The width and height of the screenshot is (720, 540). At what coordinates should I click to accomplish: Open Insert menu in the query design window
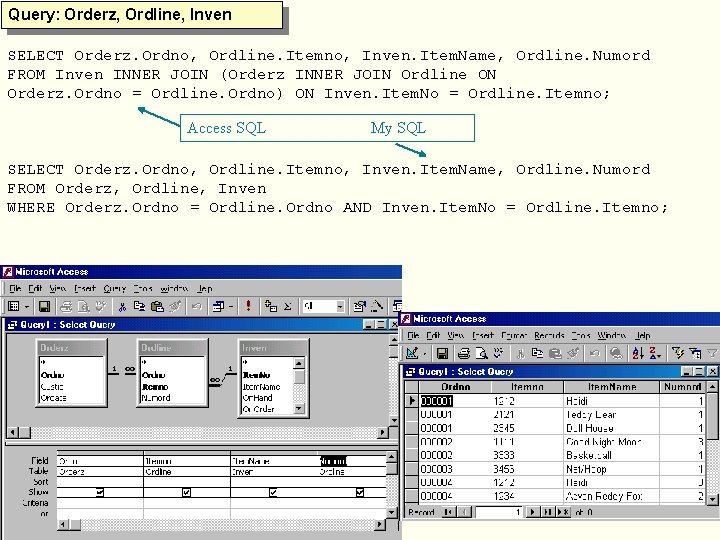(x=85, y=288)
